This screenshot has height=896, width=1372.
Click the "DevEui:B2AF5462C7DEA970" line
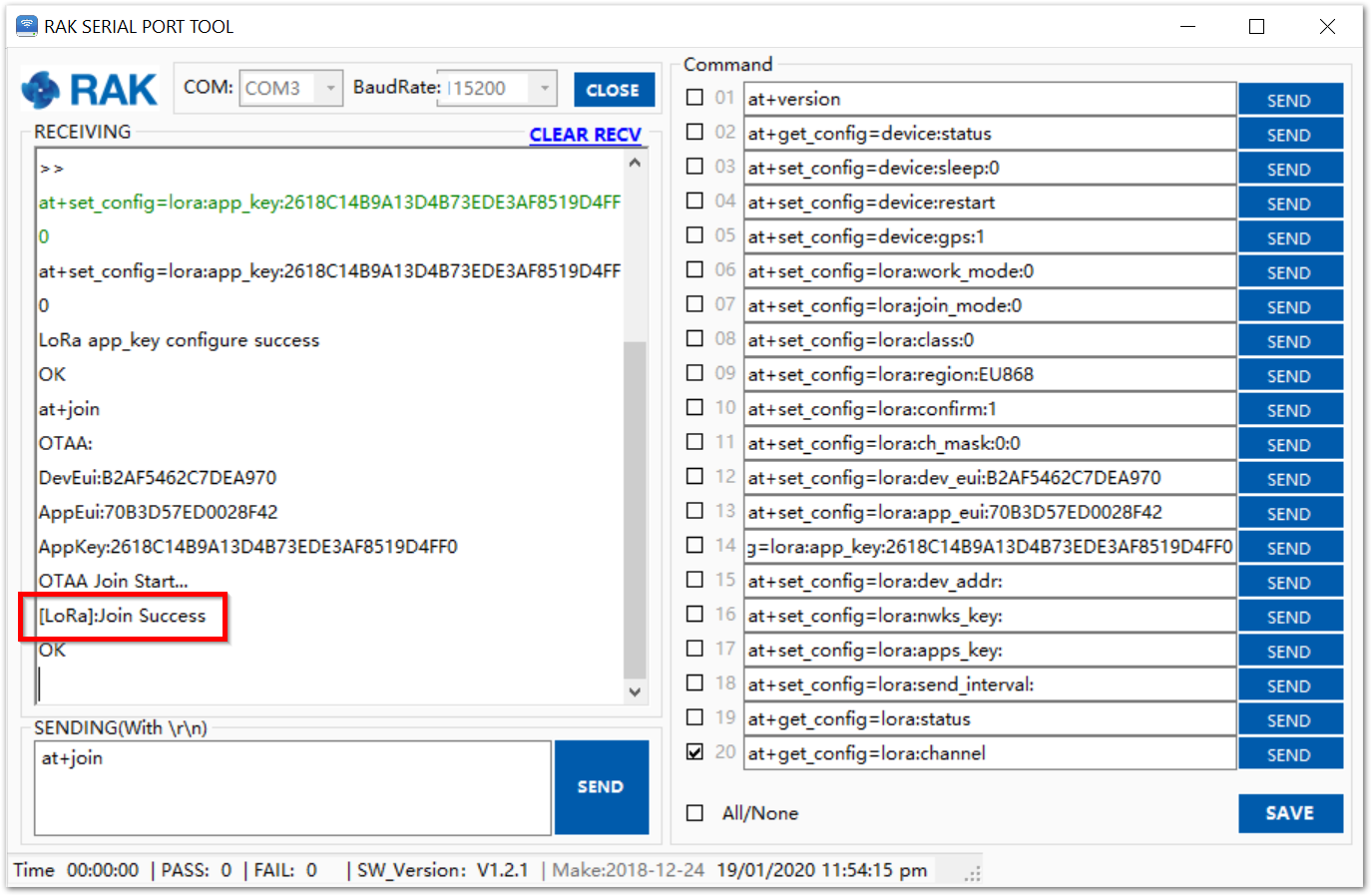(x=158, y=478)
